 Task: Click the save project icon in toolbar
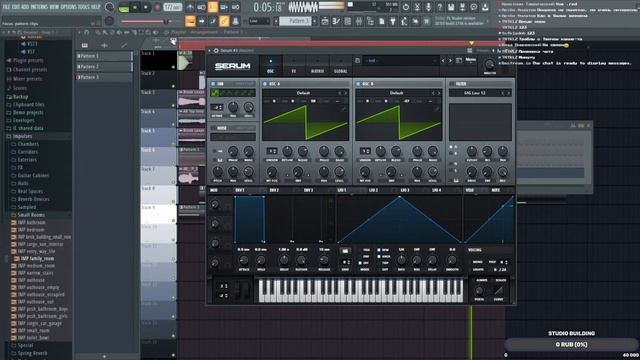click(451, 7)
